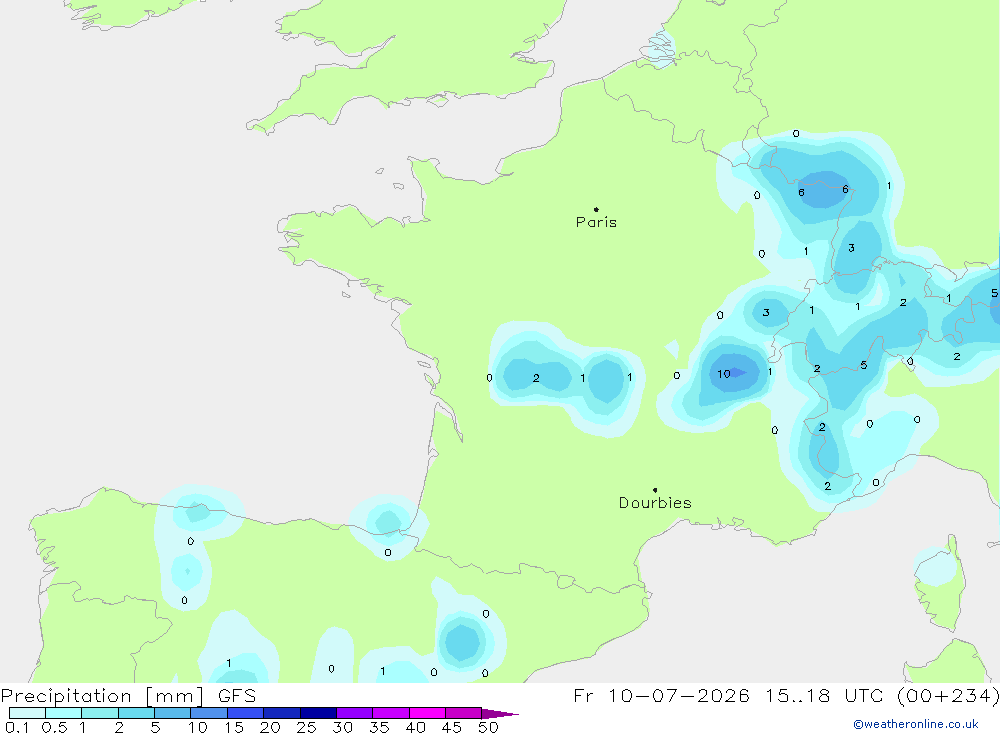Click the purple arrow past 50 on the legend

pos(499,713)
